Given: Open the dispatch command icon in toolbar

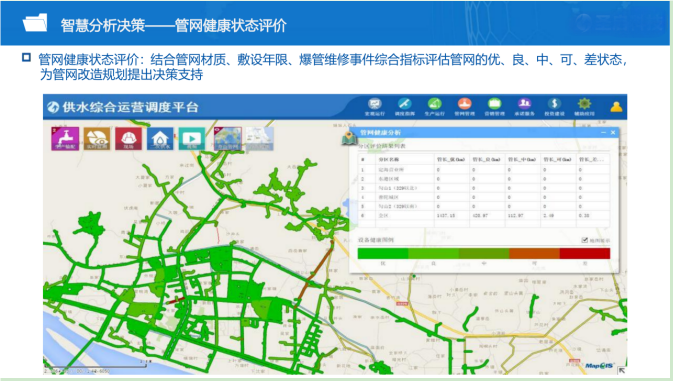Looking at the screenshot, I should 404,107.
